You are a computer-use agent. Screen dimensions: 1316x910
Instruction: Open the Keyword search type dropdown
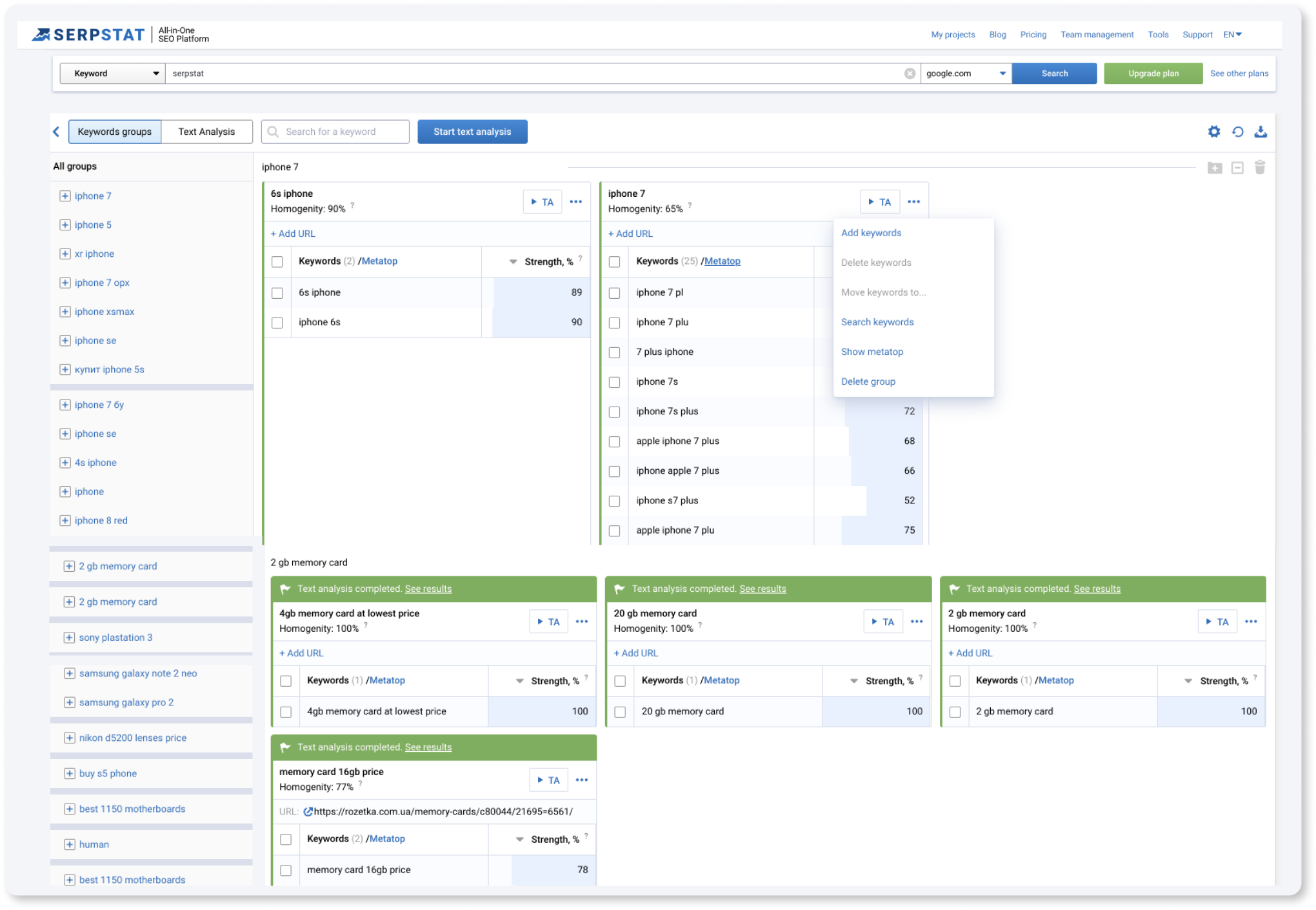coord(113,74)
